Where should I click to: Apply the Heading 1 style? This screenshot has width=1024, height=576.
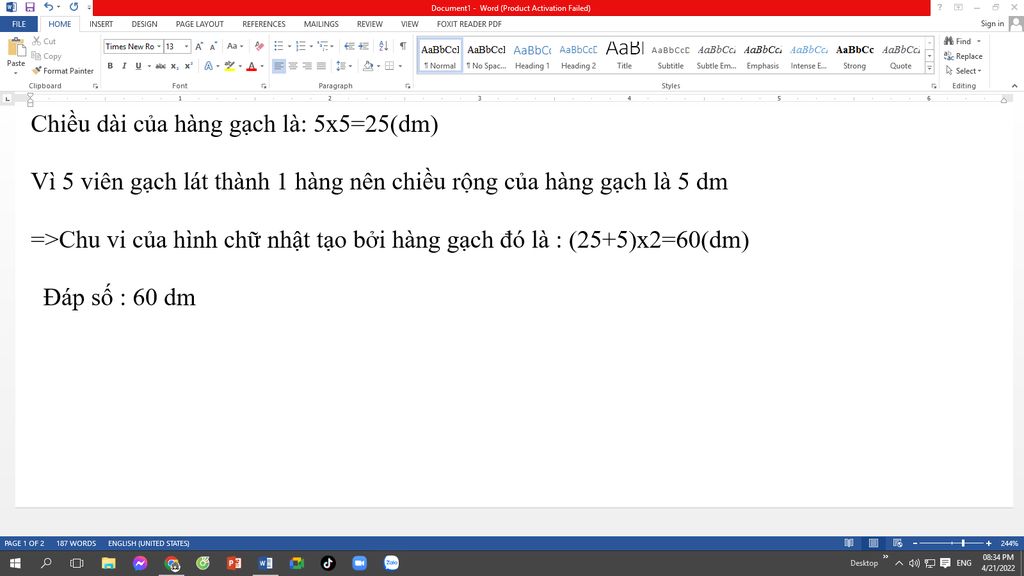tap(532, 56)
